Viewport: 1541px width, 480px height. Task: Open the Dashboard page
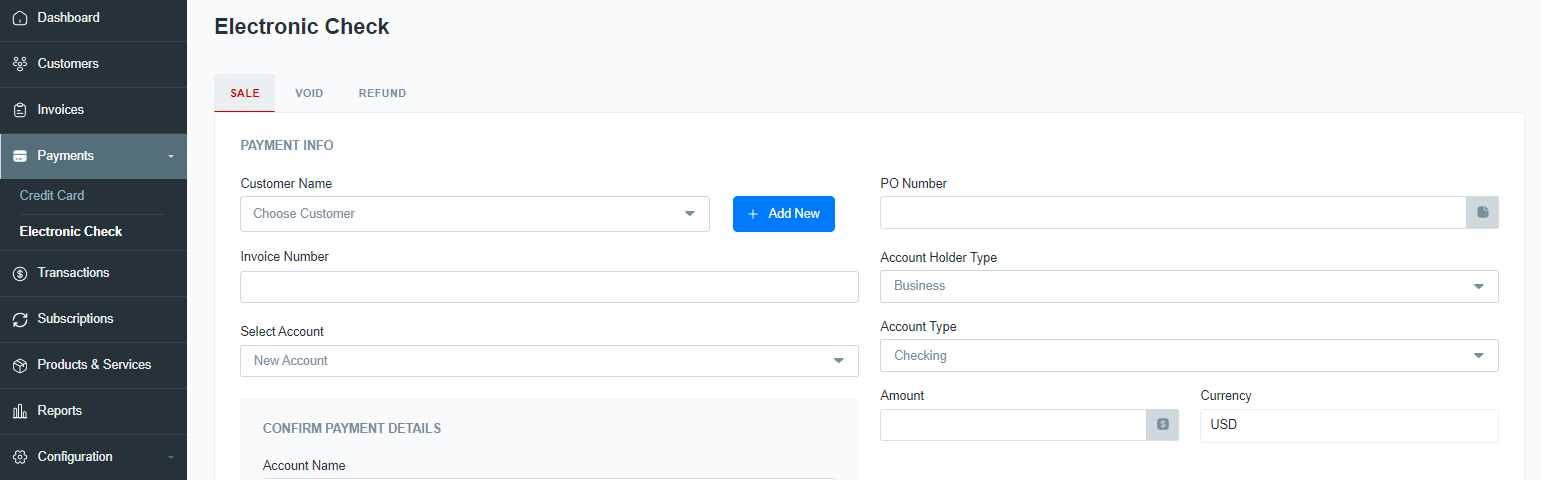tap(93, 18)
